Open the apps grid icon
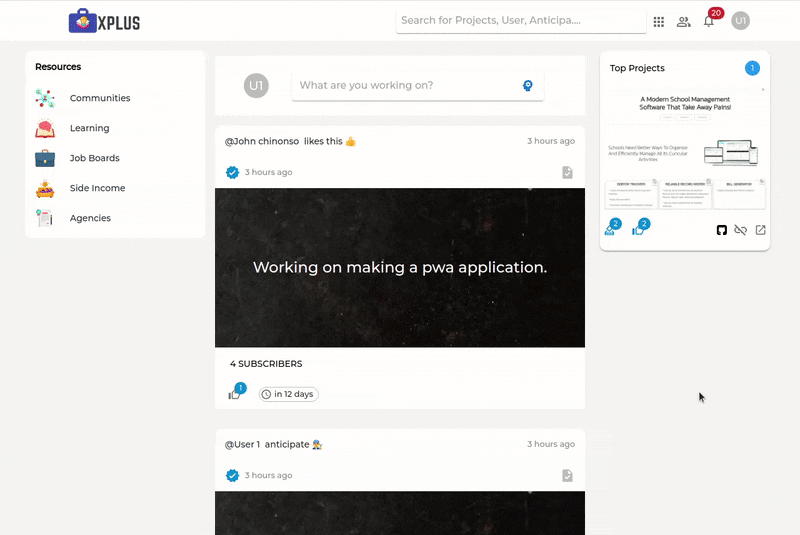The width and height of the screenshot is (800, 535). (659, 21)
